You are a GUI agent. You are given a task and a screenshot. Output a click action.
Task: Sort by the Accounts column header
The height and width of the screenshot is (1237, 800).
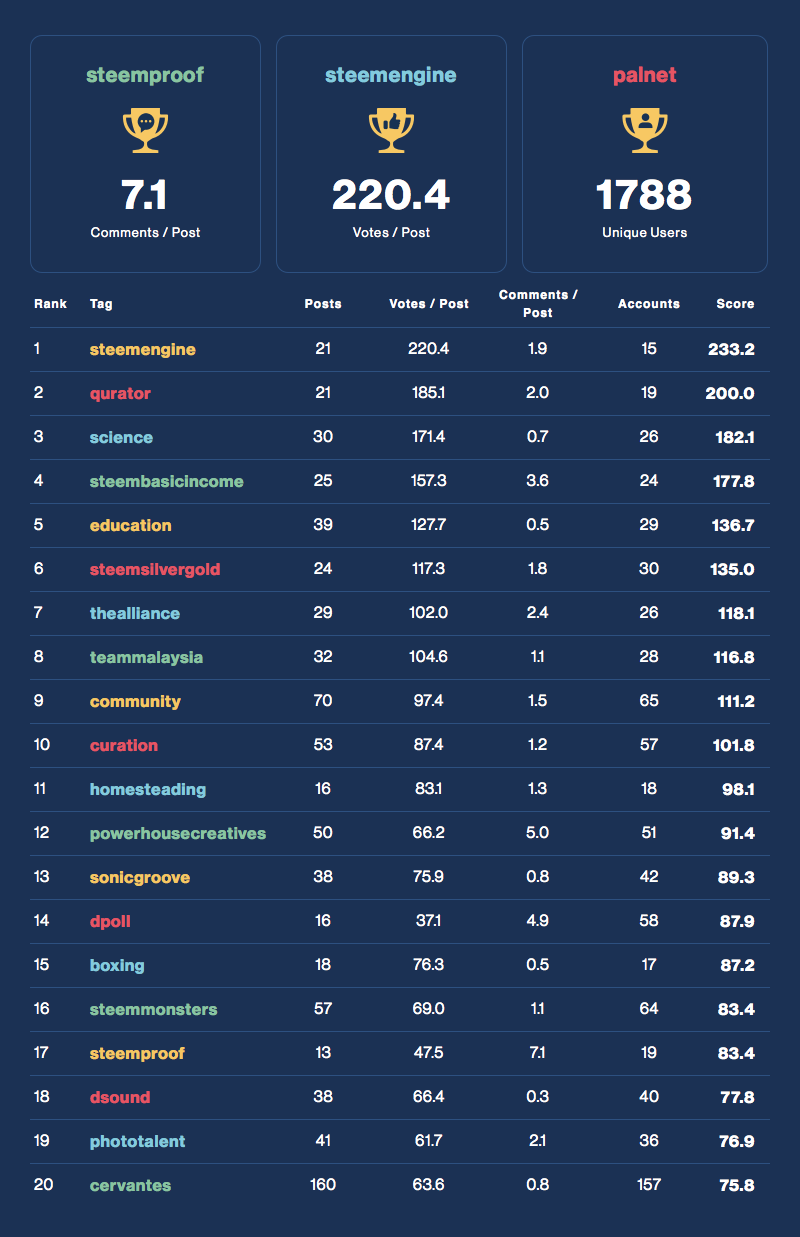pyautogui.click(x=649, y=303)
